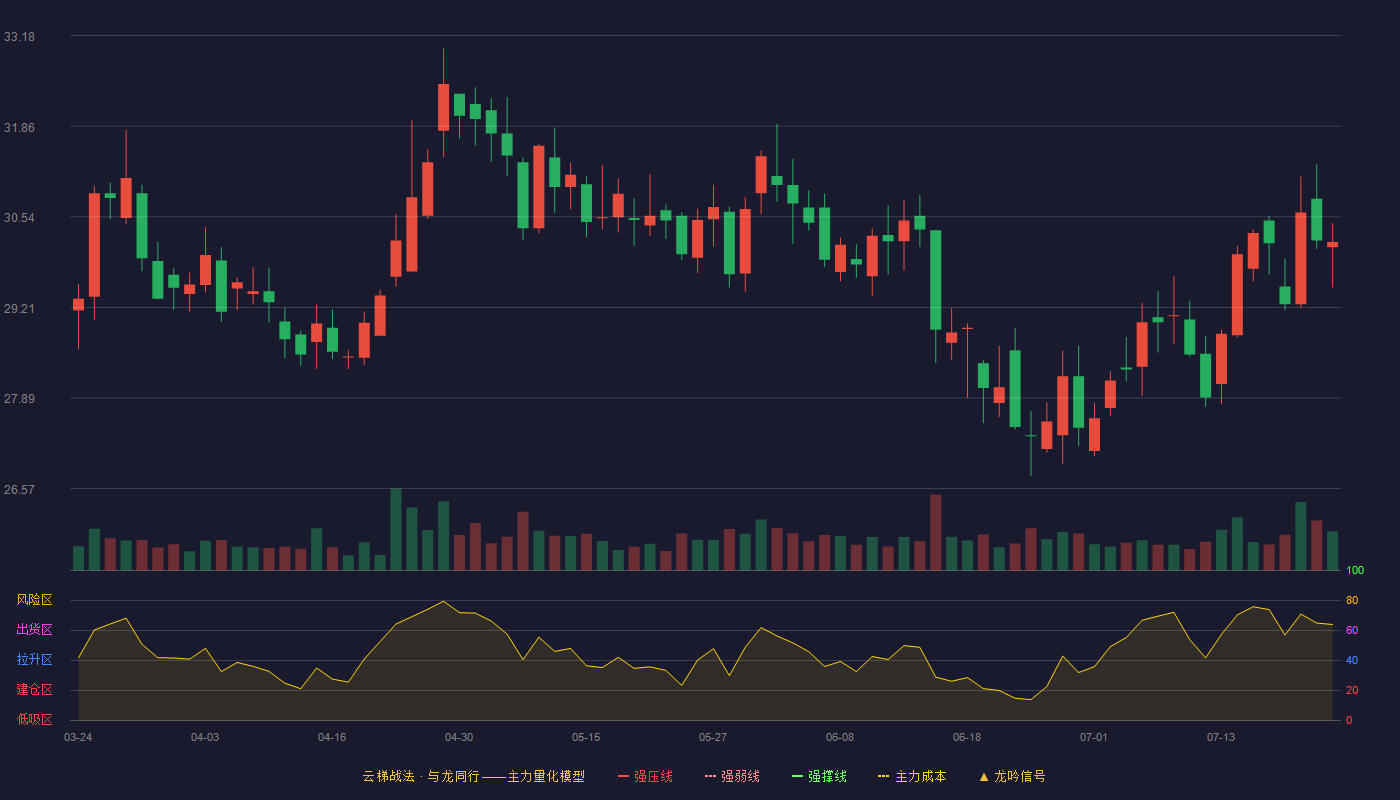Toggle the 强弱线 legend series

(732, 776)
